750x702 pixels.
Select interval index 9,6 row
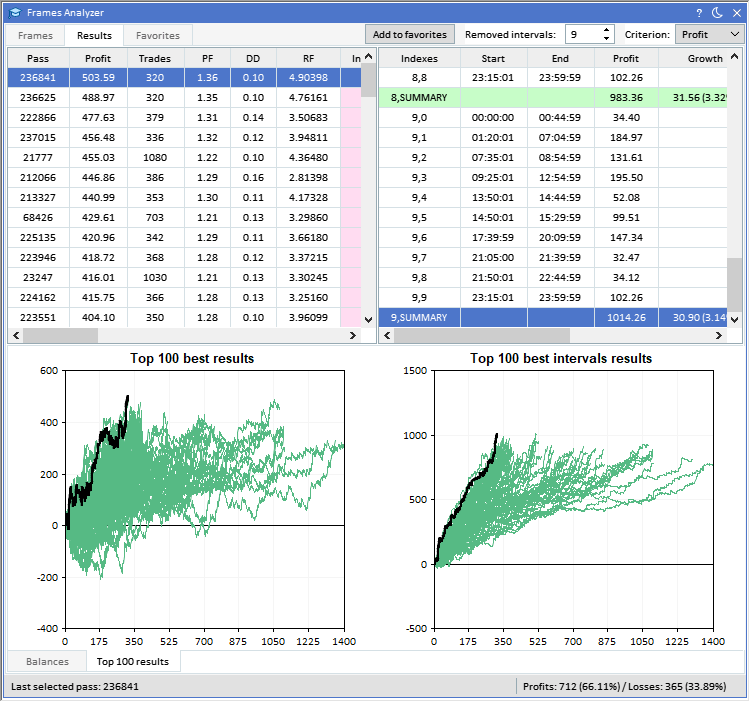(553, 238)
